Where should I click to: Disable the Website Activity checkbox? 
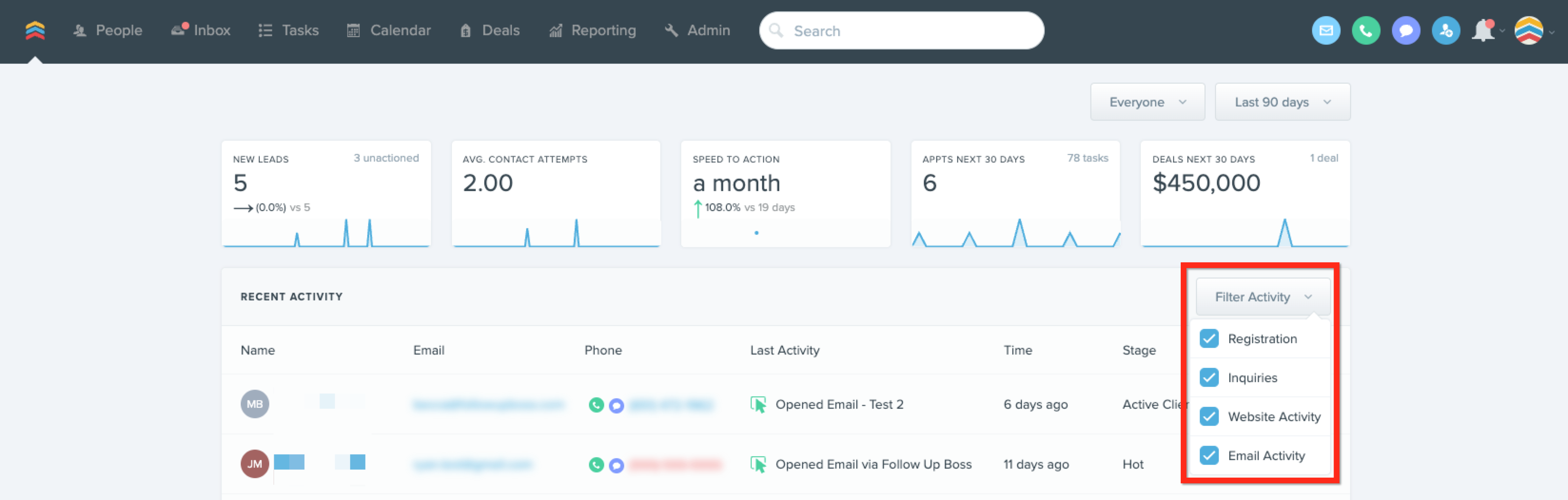point(1209,416)
